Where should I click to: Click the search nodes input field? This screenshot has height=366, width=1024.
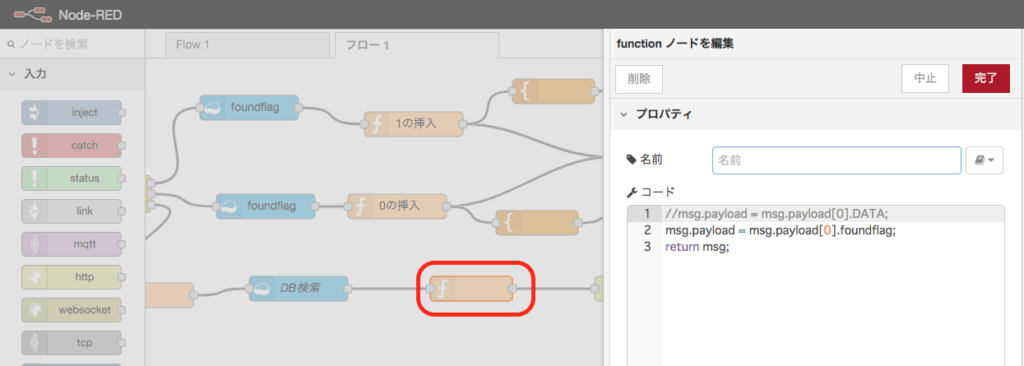pos(72,44)
